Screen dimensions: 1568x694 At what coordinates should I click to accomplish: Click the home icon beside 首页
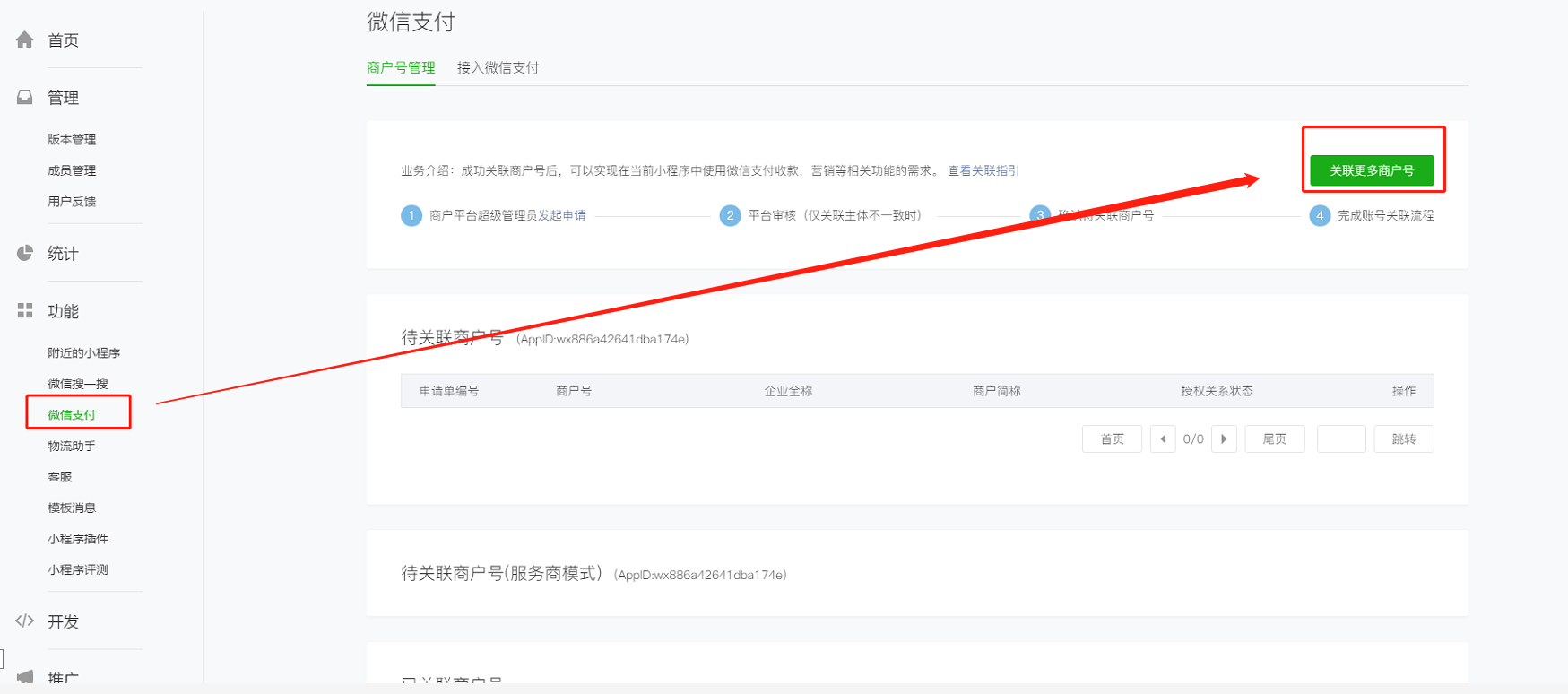pyautogui.click(x=25, y=39)
